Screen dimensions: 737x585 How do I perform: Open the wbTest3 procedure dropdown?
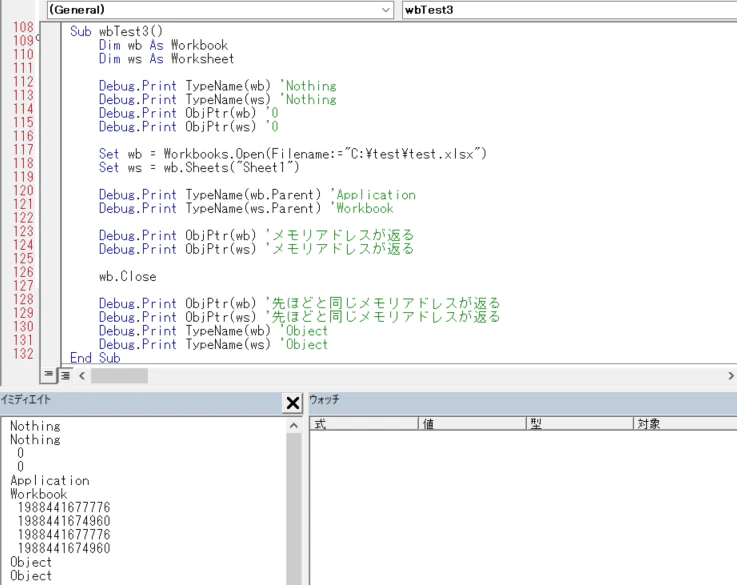click(569, 10)
